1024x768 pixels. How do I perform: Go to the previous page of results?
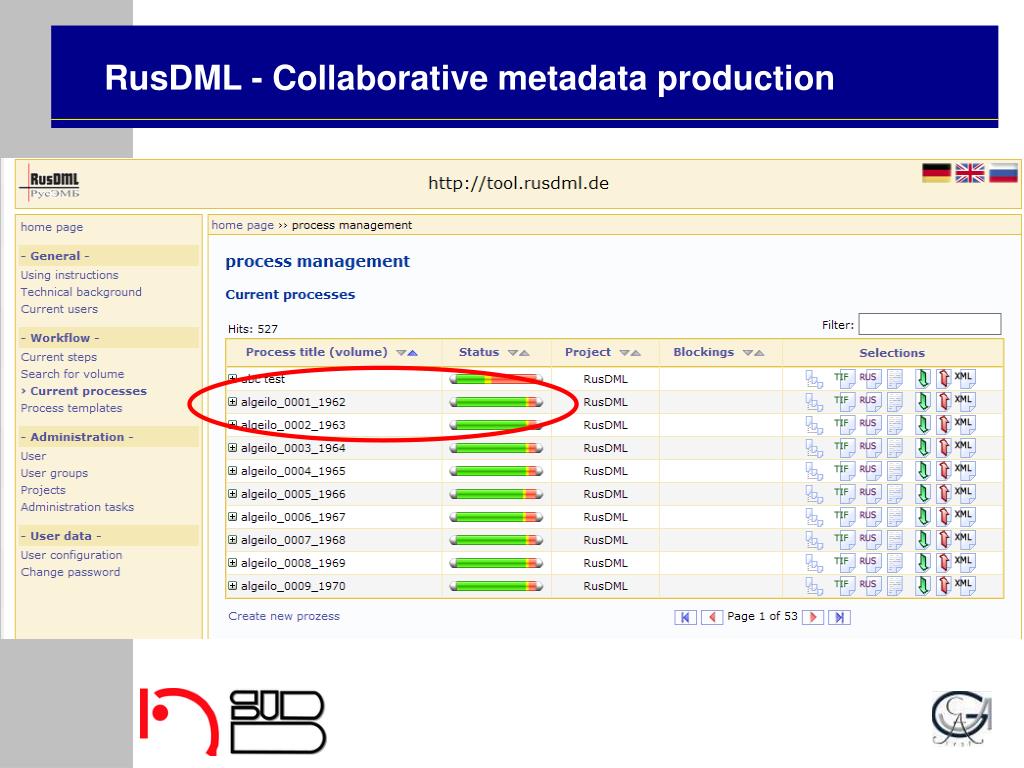pyautogui.click(x=712, y=617)
